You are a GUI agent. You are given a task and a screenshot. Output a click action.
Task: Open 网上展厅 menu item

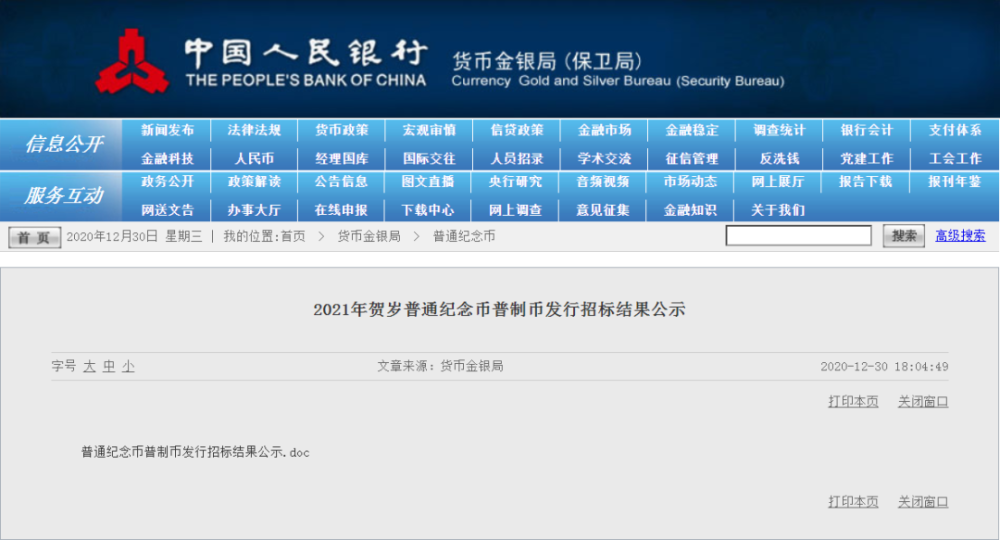pos(777,181)
